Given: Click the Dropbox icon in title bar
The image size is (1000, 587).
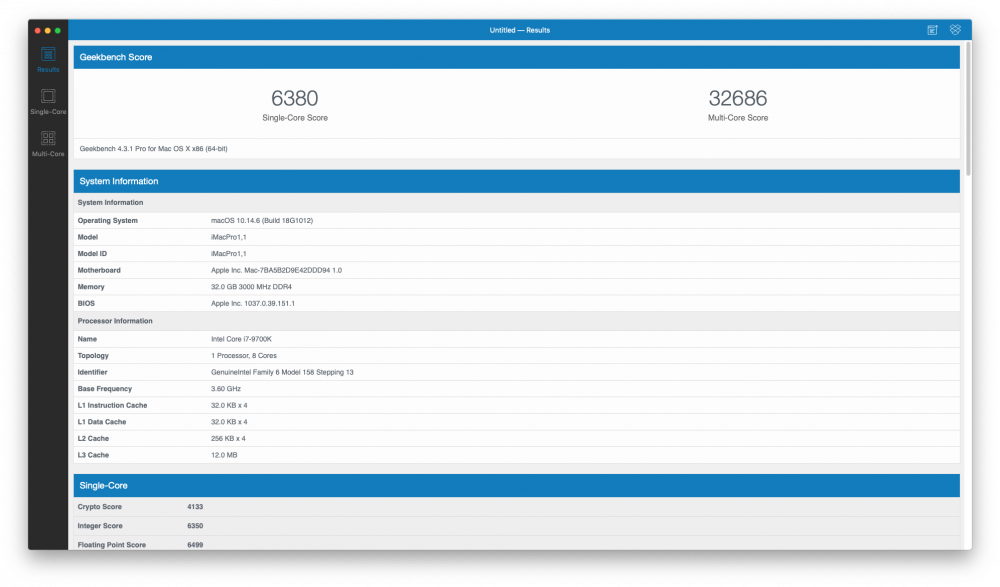Looking at the screenshot, I should click(x=955, y=29).
